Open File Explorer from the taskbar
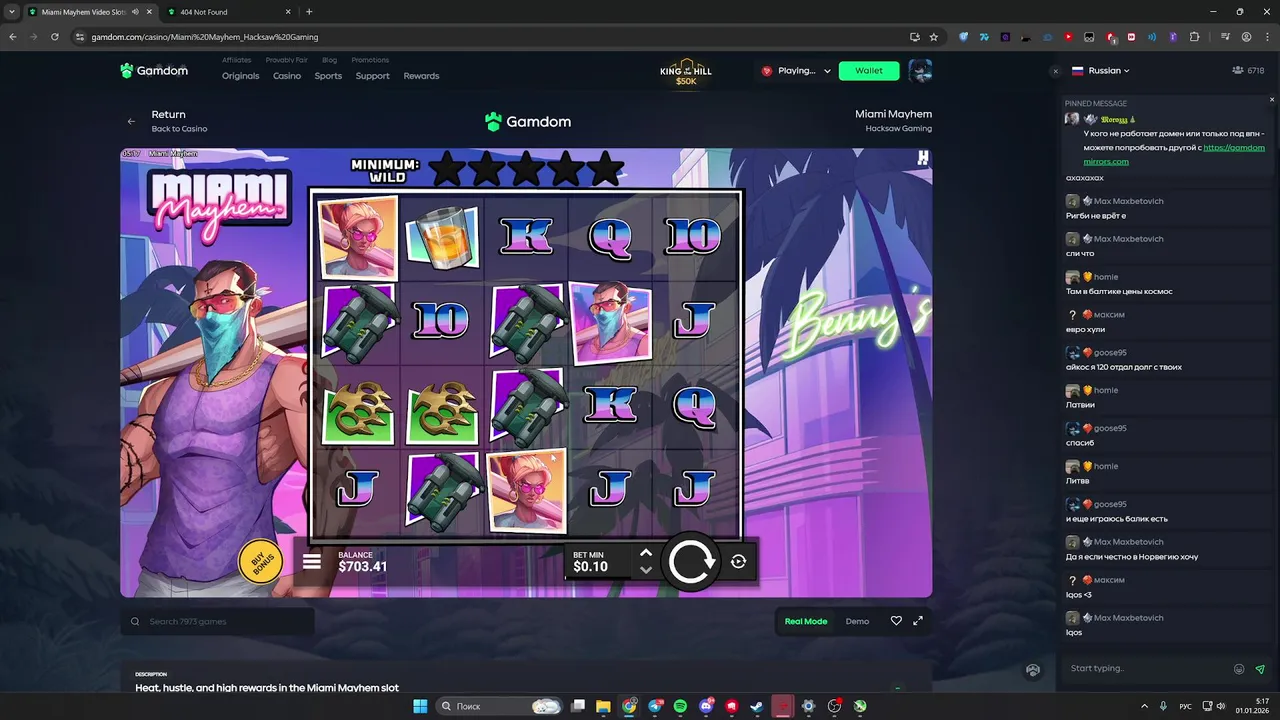The height and width of the screenshot is (720, 1280). click(x=603, y=706)
